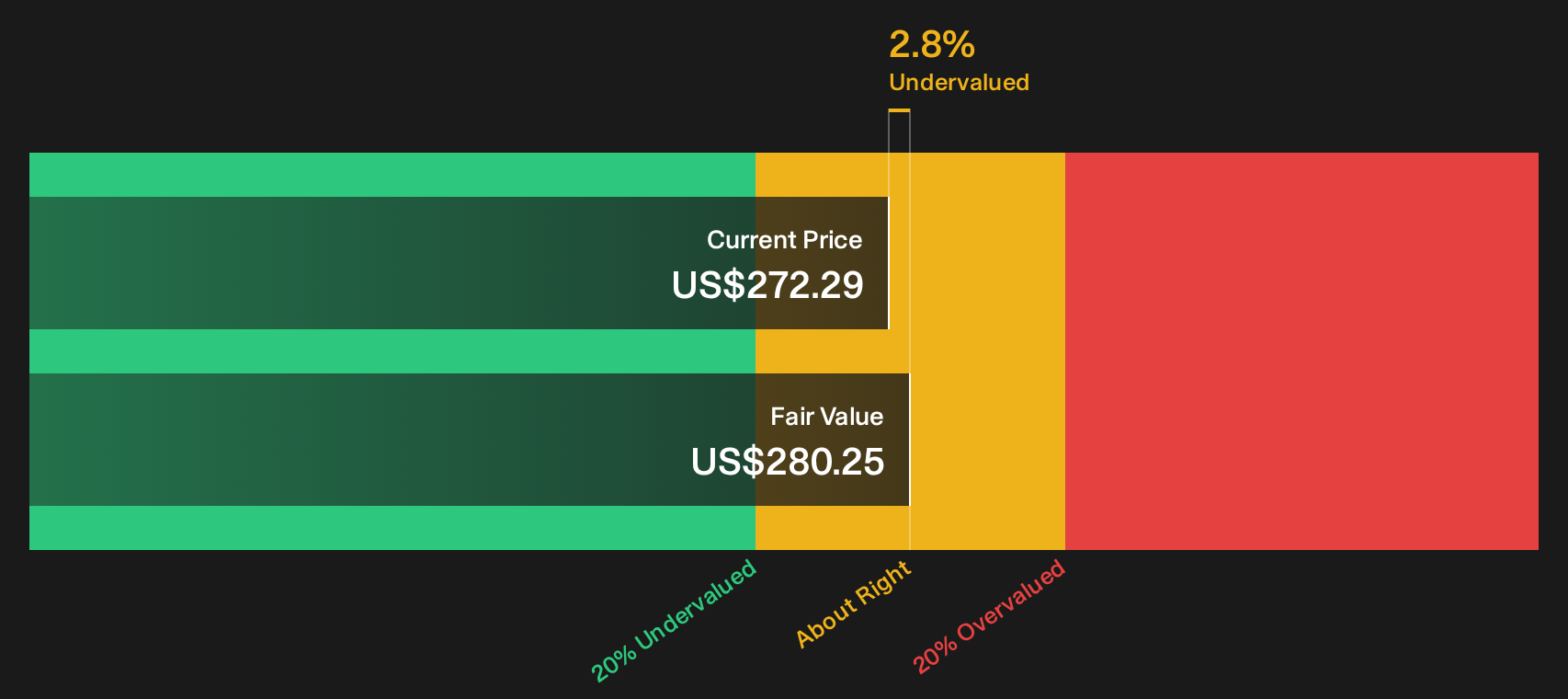This screenshot has width=1568, height=699.
Task: Click the yellow about-right zone right of marker
Action: click(x=987, y=351)
